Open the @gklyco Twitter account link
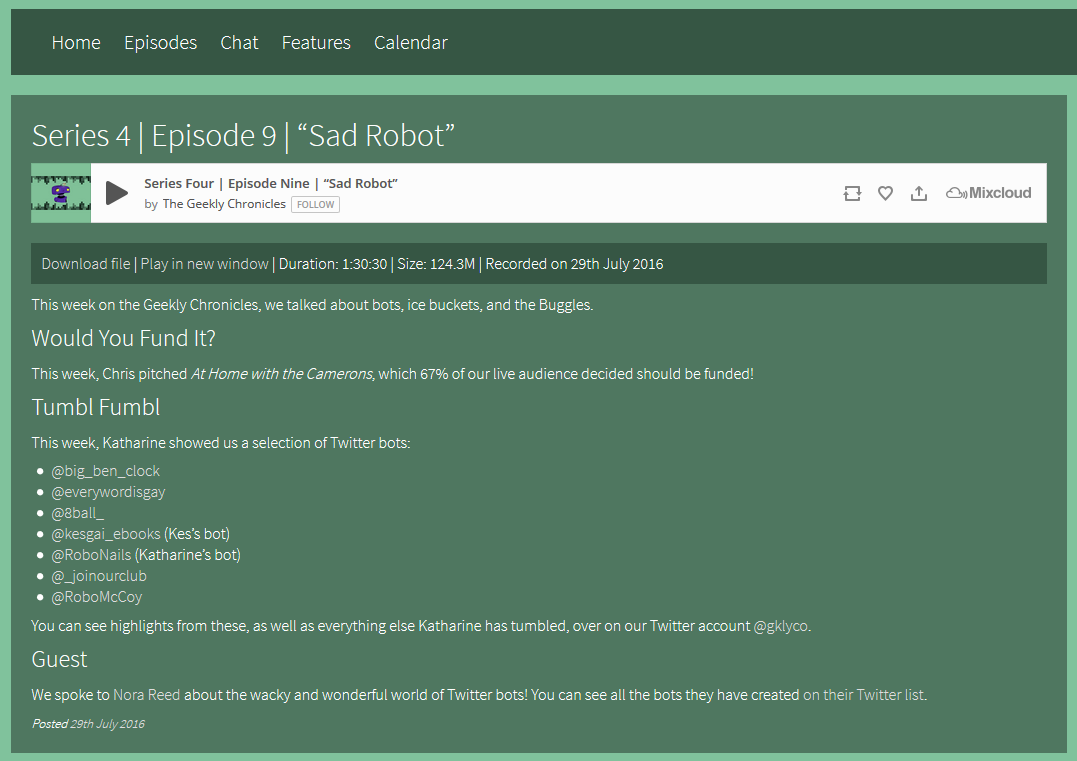The height and width of the screenshot is (761, 1077). pos(781,626)
